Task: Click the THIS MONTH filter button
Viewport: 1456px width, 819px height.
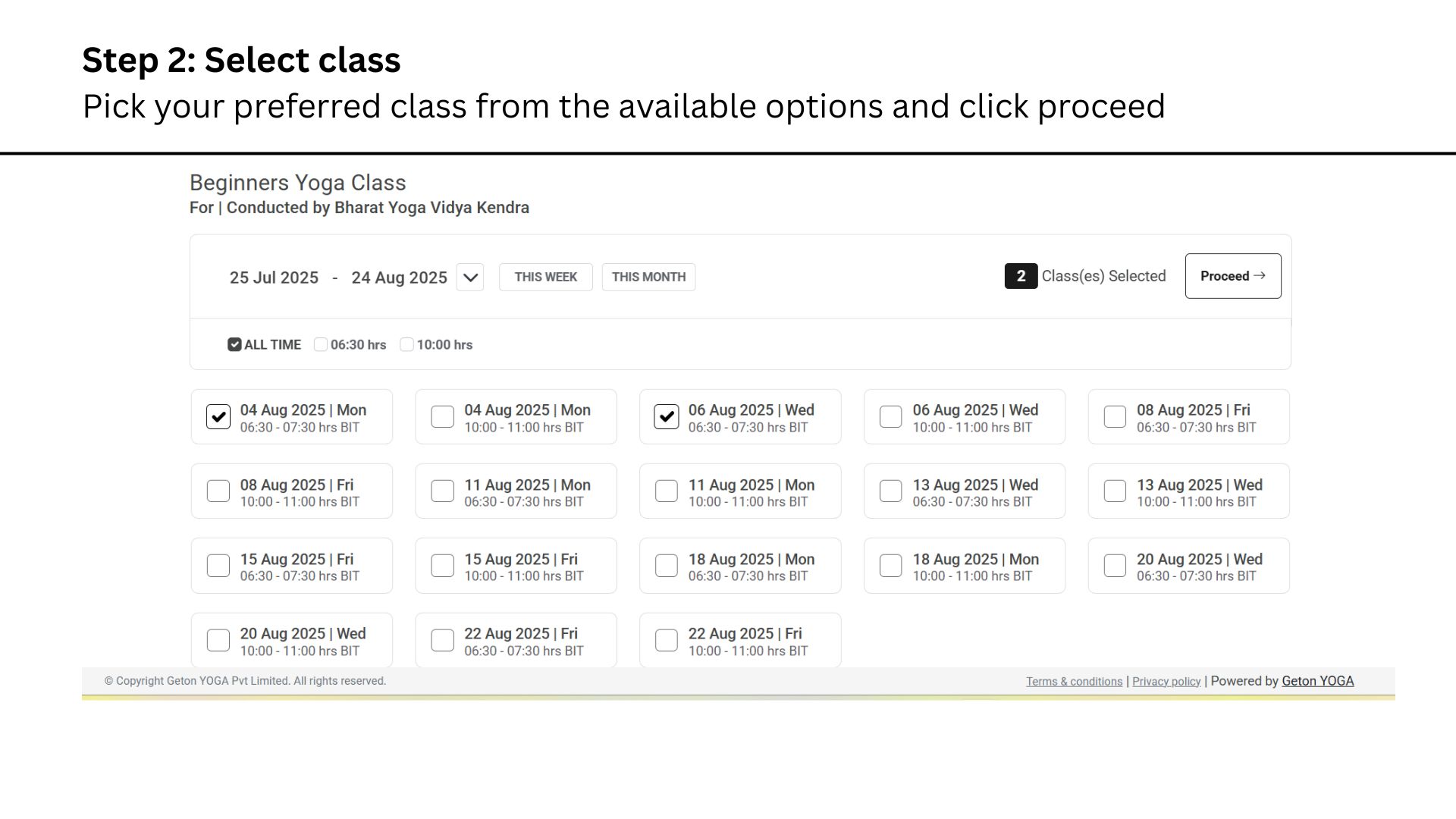Action: pos(648,278)
